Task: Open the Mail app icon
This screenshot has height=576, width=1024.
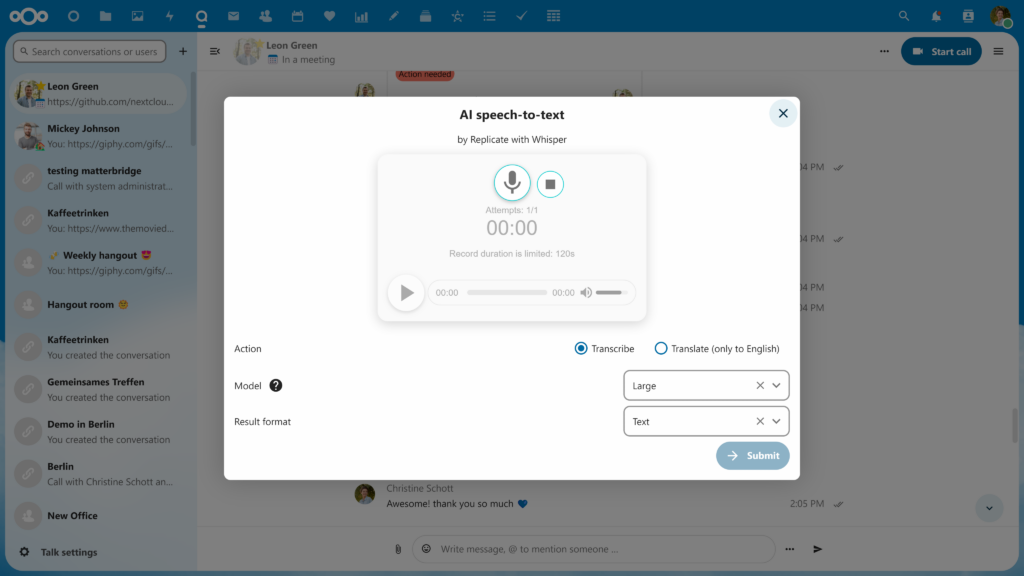Action: 233,15
